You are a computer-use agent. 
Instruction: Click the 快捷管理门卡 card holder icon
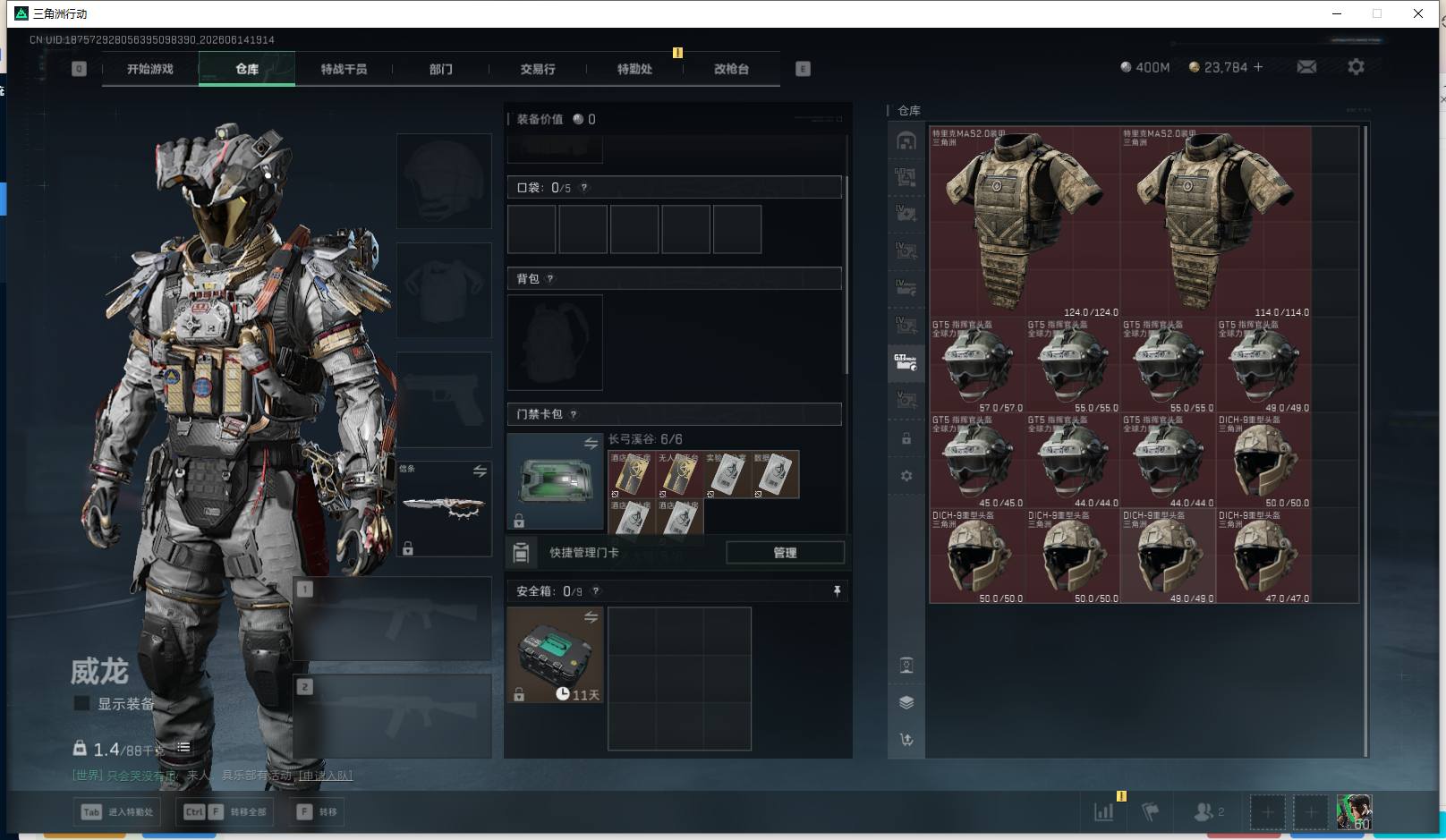point(522,553)
